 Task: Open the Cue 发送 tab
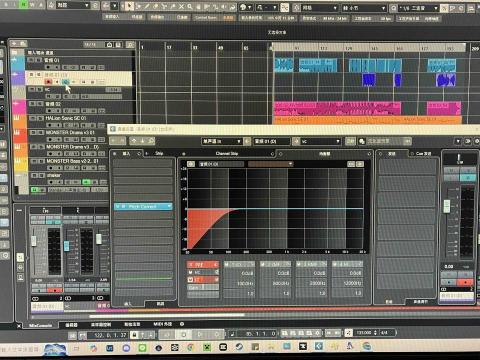(423, 154)
